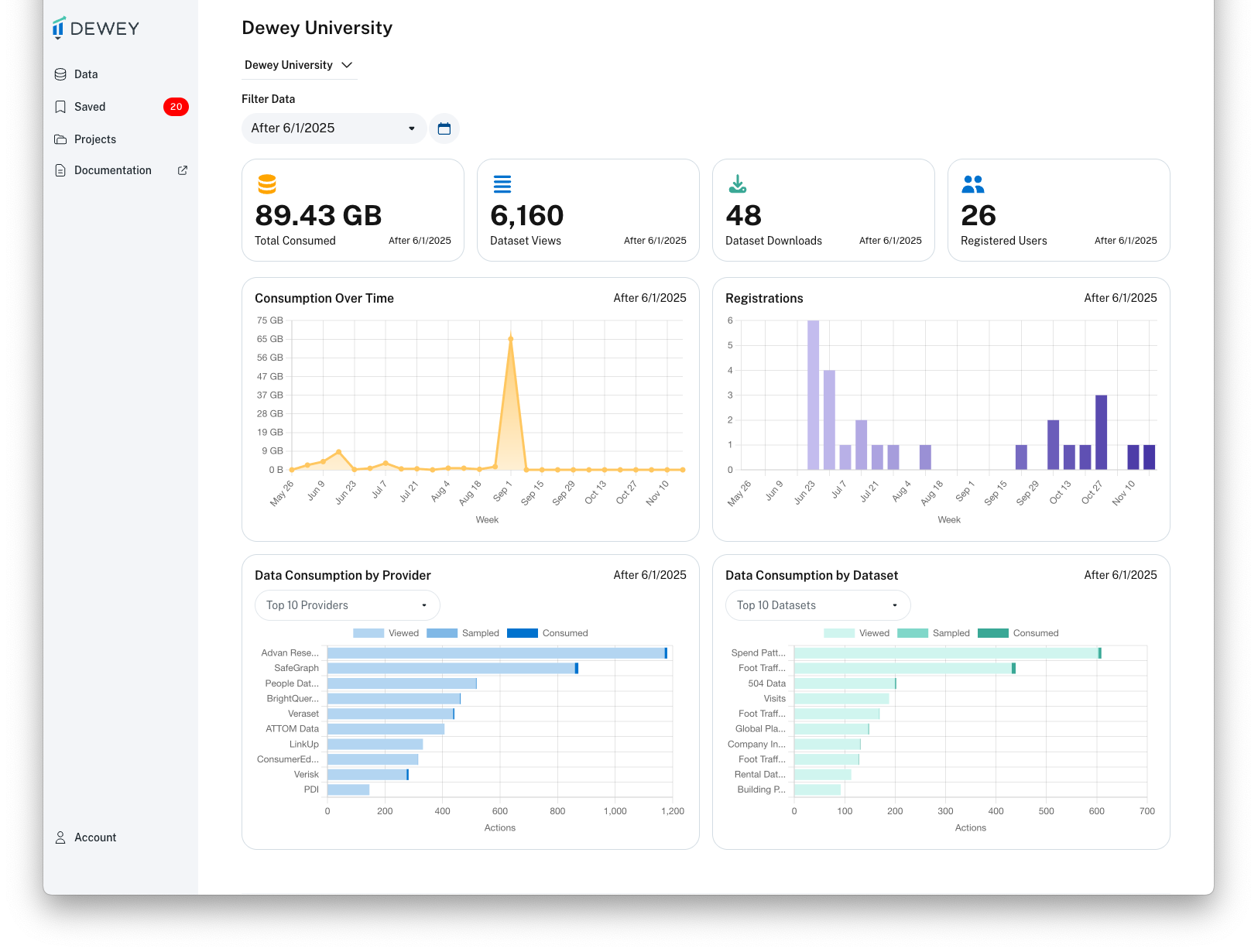Click the Documentation page icon
Screen dimensions: 1251x952
click(60, 170)
